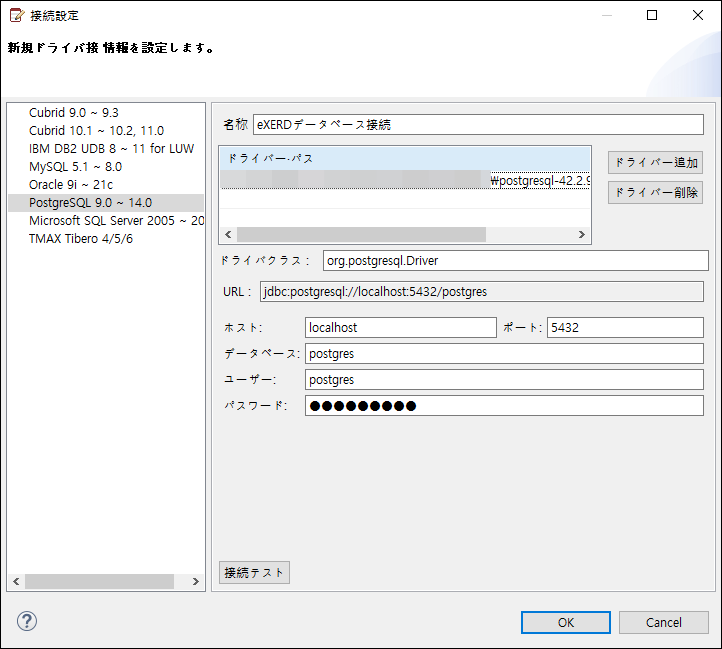Click right arrow of driver path scrollbar

582,234
